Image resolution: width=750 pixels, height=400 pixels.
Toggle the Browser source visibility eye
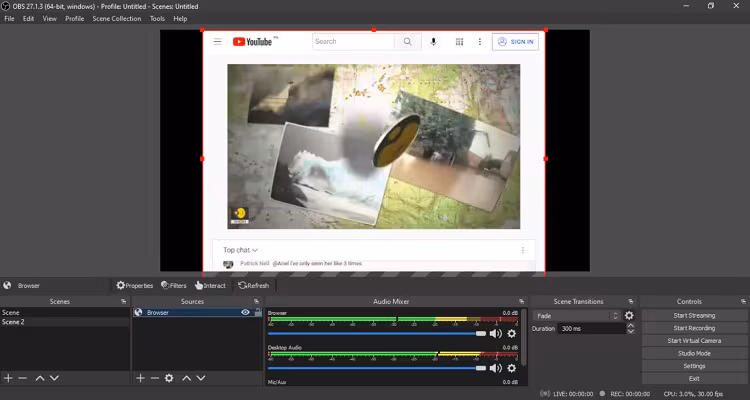pyautogui.click(x=245, y=312)
